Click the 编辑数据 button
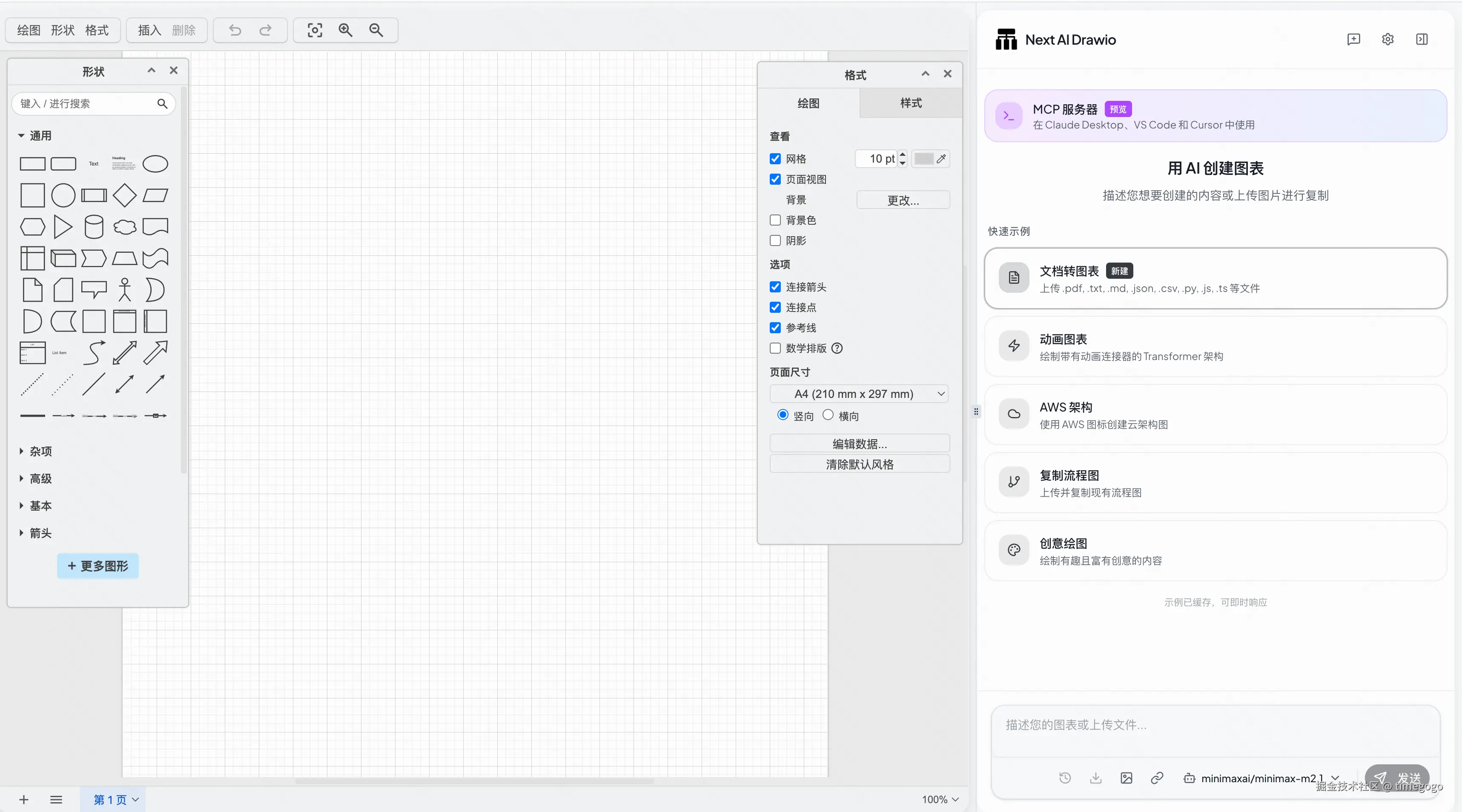 point(859,444)
